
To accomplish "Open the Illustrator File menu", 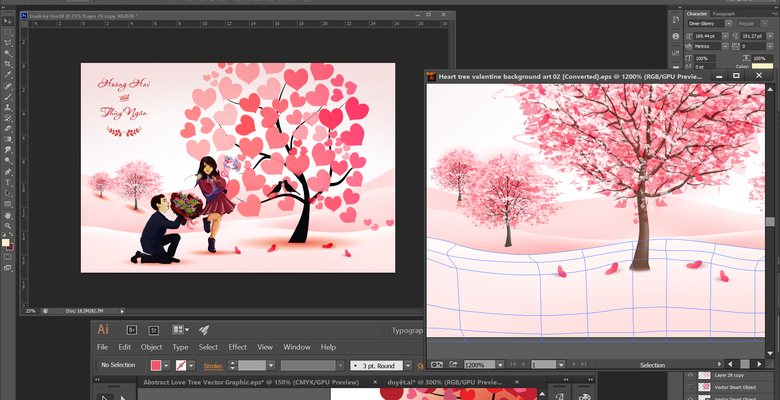I will pos(102,347).
